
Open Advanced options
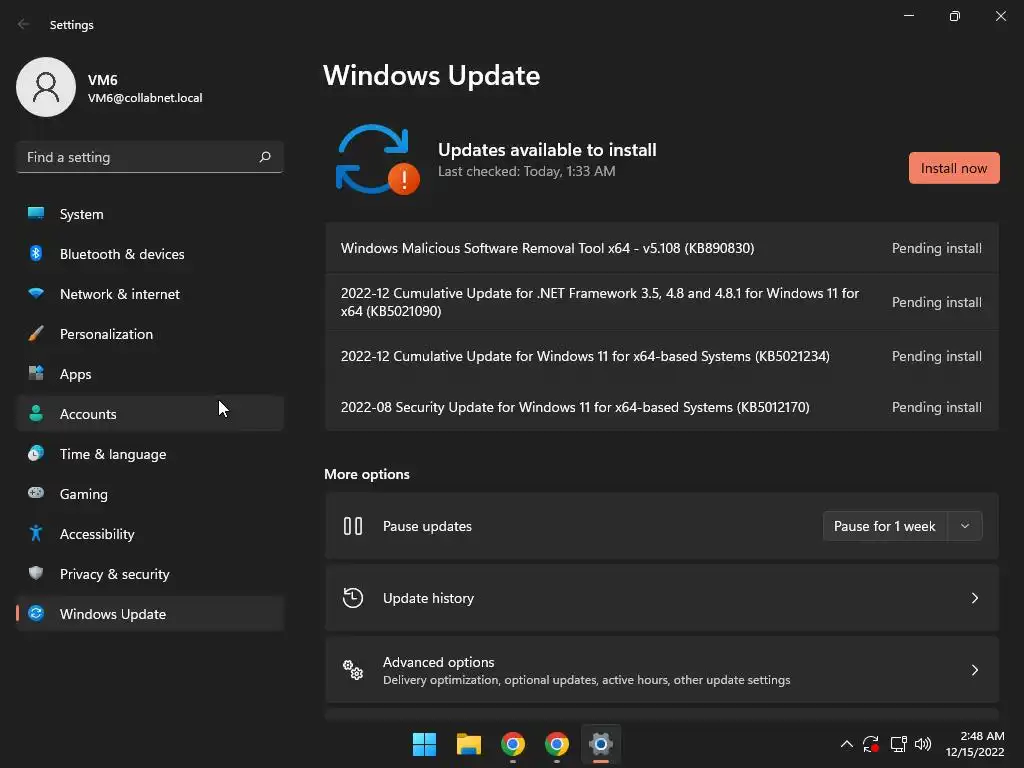[x=662, y=669]
